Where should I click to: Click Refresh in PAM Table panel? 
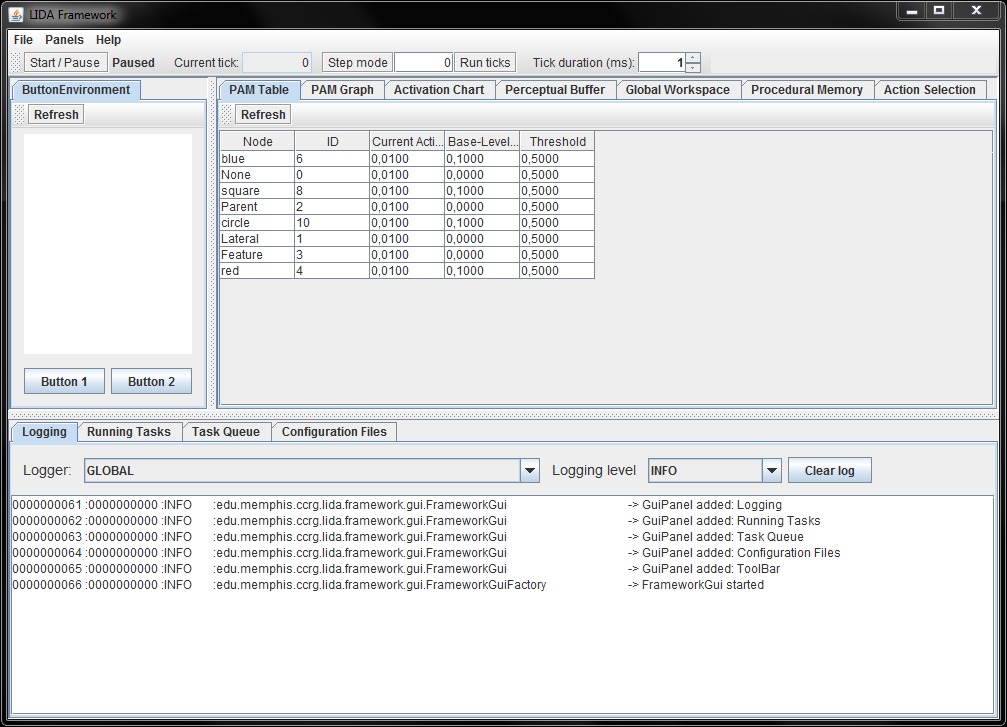(263, 115)
